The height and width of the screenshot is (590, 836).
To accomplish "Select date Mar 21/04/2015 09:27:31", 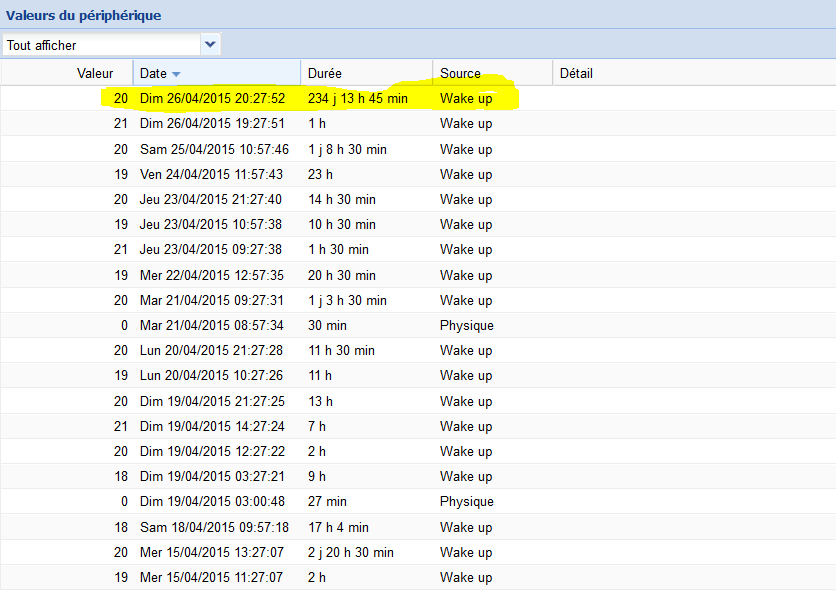I will tap(212, 301).
